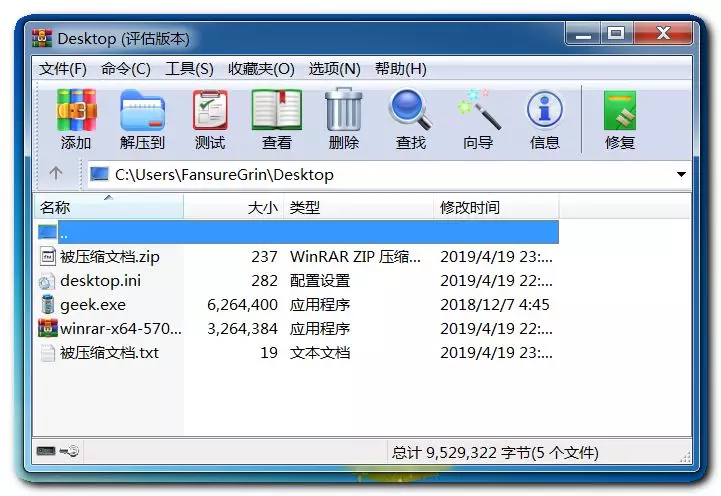The image size is (721, 496).
Task: Select the geek.exe trash icon
Action: tap(47, 304)
